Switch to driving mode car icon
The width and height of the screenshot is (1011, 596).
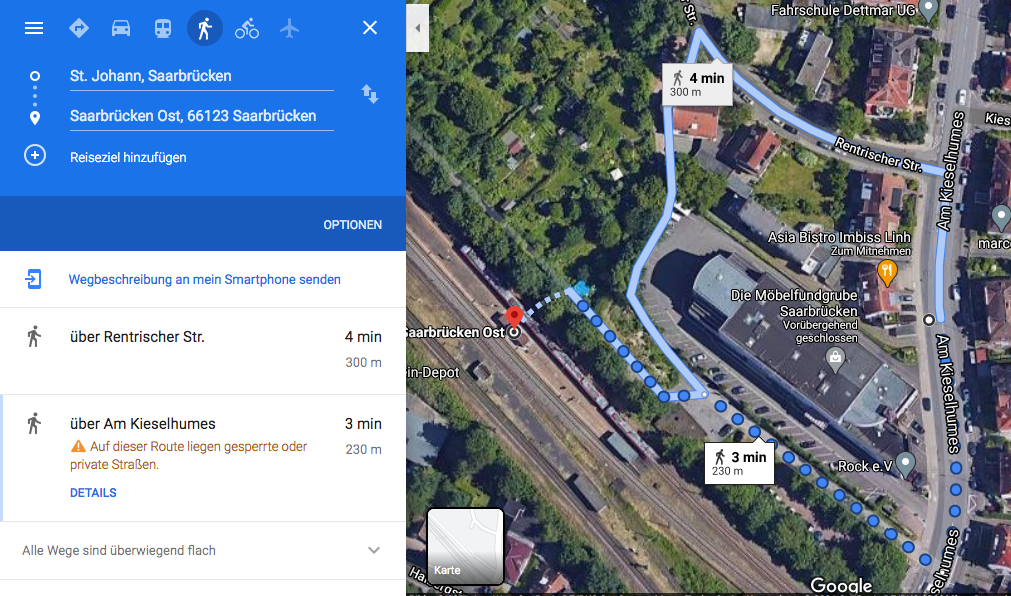click(121, 28)
